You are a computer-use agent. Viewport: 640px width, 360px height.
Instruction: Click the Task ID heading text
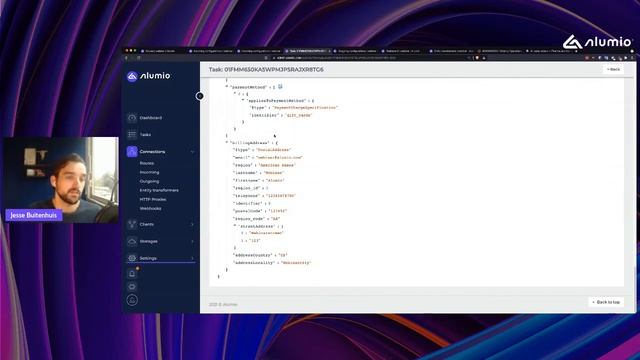pos(266,70)
